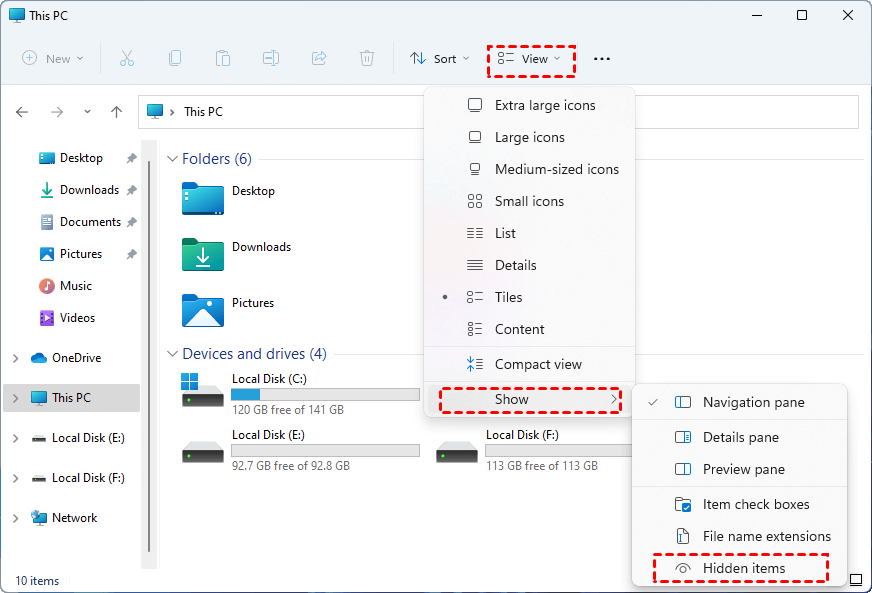Open the Sort dropdown

pos(440,58)
